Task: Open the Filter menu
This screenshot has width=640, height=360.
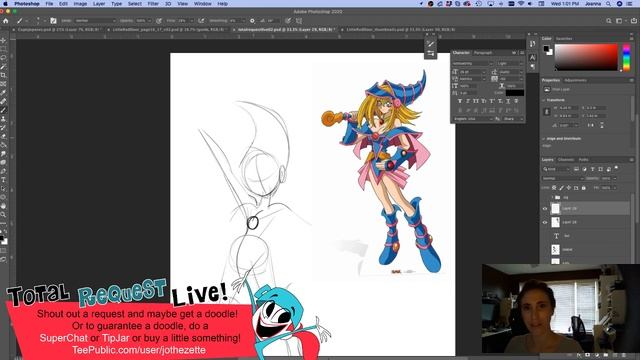Action: pyautogui.click(x=153, y=4)
